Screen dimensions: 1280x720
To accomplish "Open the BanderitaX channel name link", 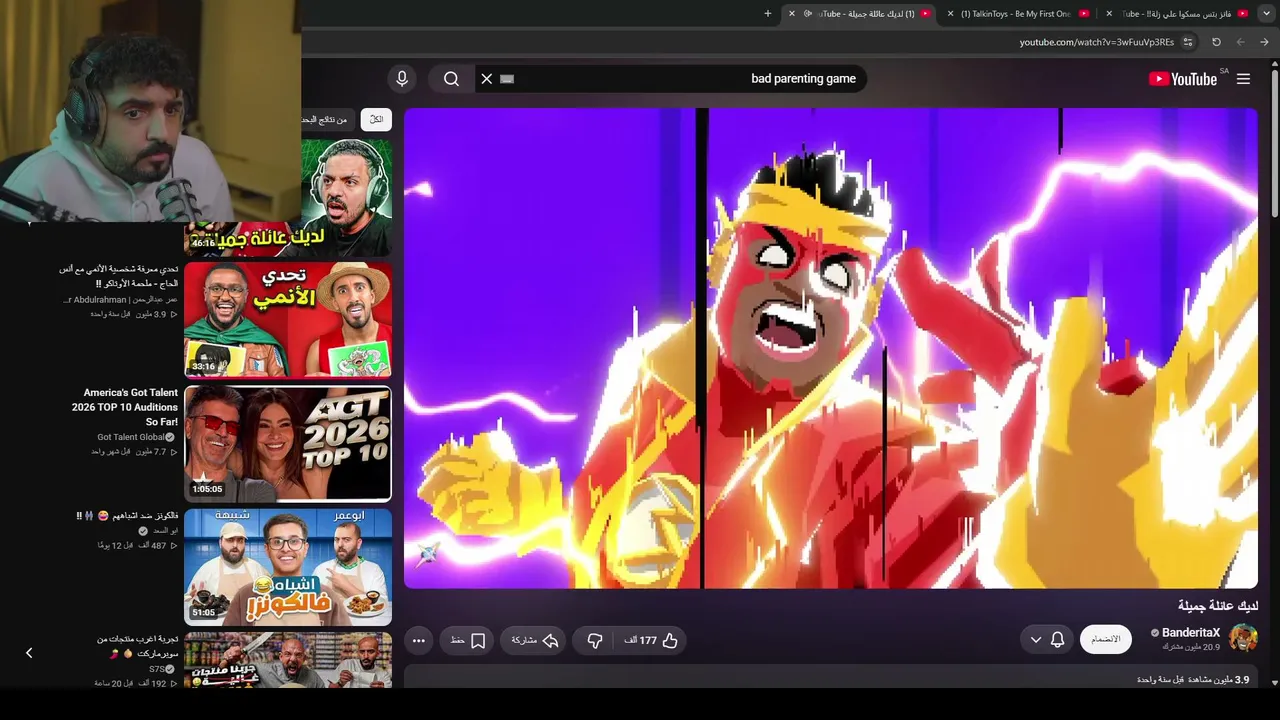I will click(1191, 632).
